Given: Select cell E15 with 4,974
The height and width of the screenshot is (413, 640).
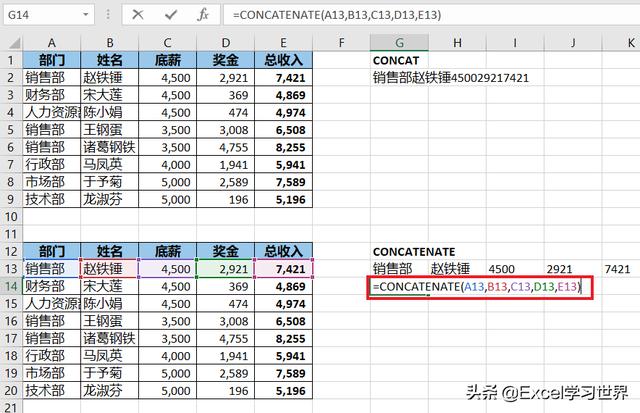Looking at the screenshot, I should coord(283,304).
